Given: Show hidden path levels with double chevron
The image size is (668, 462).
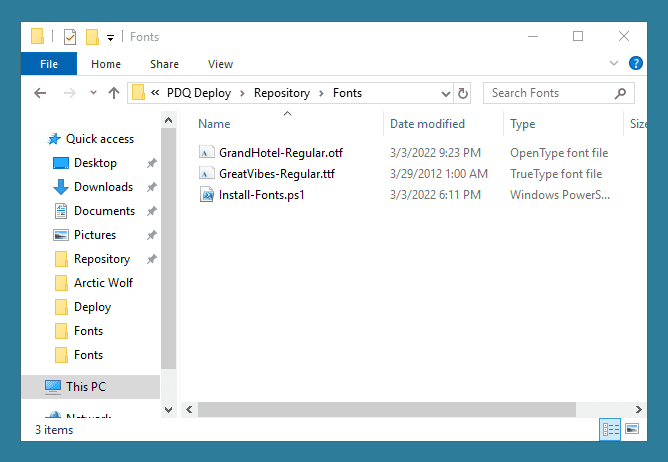Looking at the screenshot, I should click(x=155, y=92).
